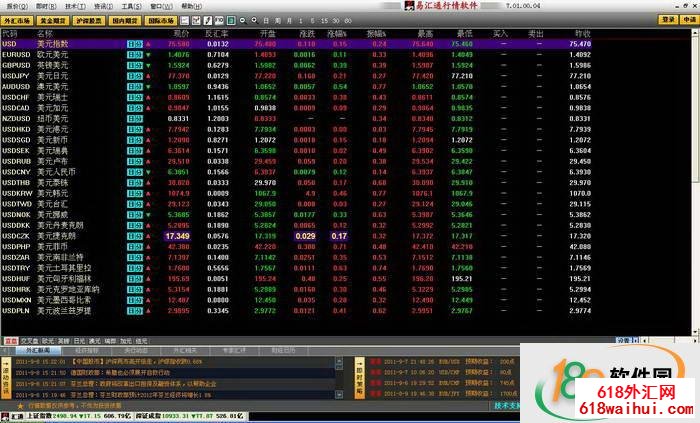Viewport: 700px width, 423px height.
Task: Select the 月 monthly period
Action: click(x=289, y=21)
